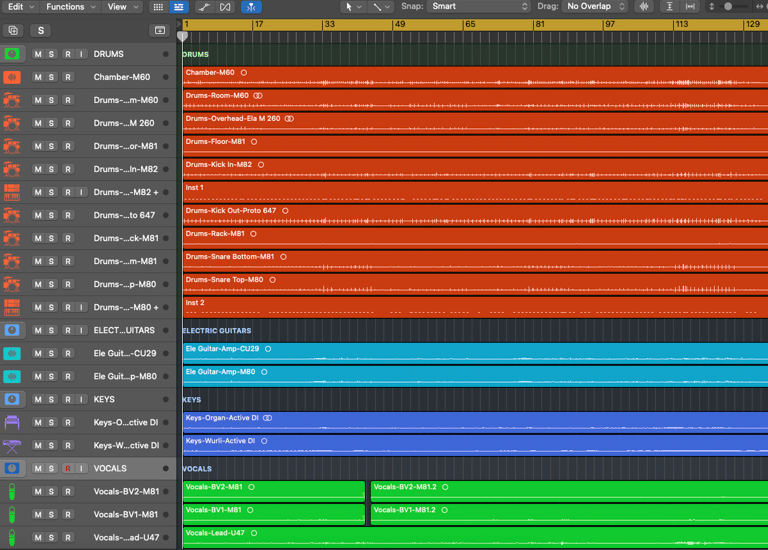Open the secondary tool menu

(381, 7)
